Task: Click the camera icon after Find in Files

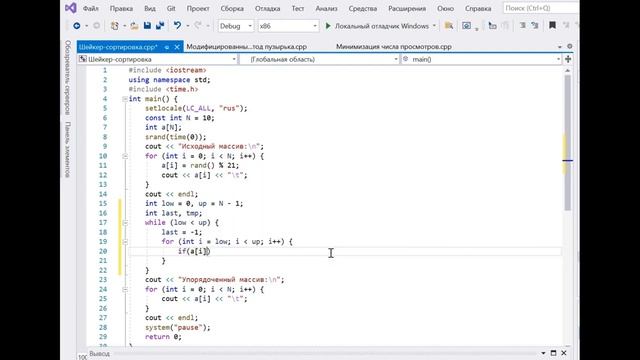Action: coord(466,26)
